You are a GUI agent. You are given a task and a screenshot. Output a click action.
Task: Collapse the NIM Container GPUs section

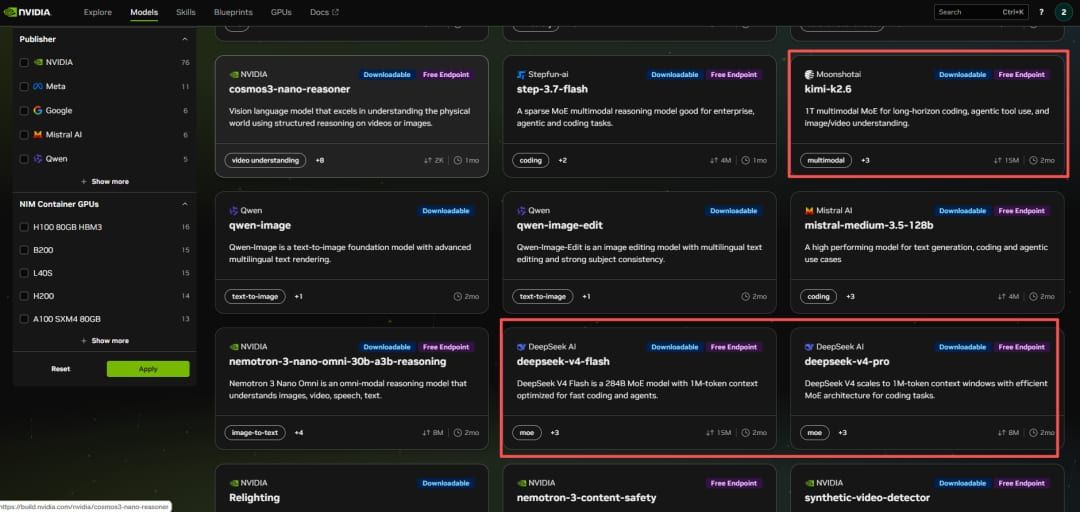pyautogui.click(x=185, y=204)
